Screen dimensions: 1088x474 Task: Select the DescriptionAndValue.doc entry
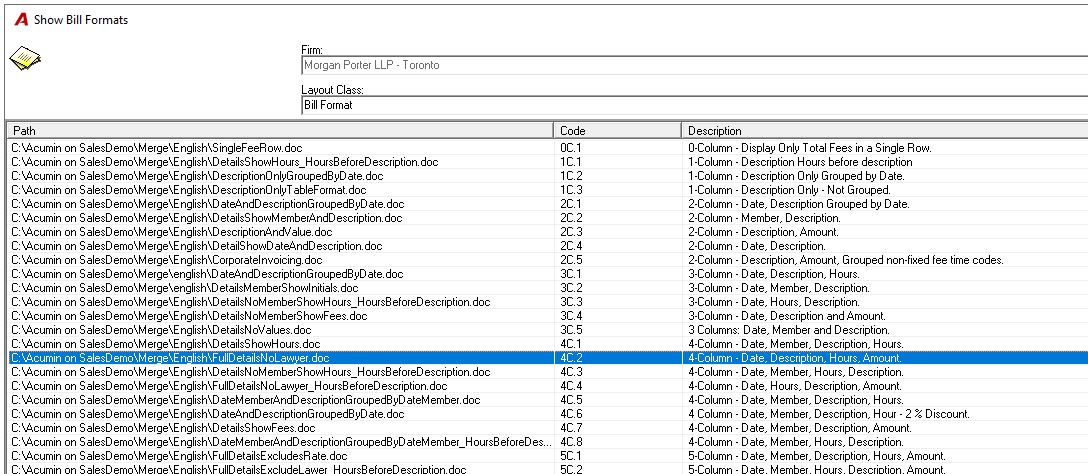[547, 232]
